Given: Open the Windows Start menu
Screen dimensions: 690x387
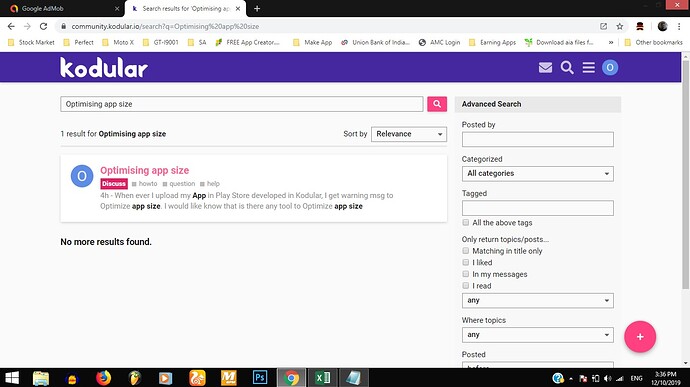Looking at the screenshot, I should click(11, 378).
